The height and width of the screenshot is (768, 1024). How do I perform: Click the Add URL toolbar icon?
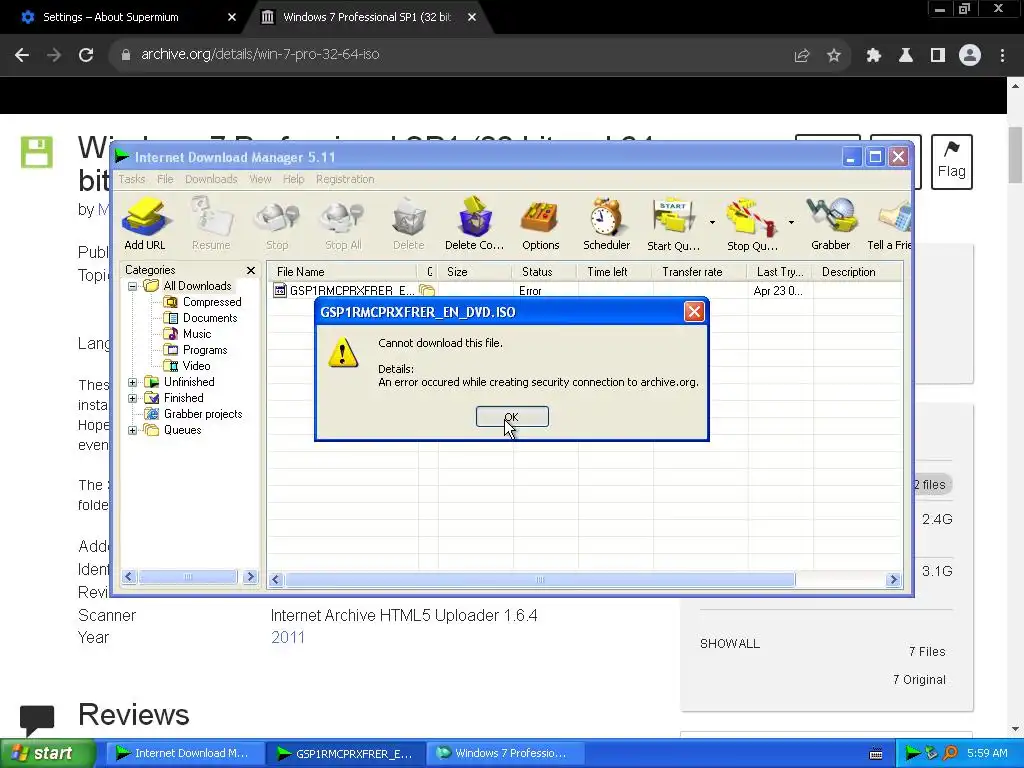[x=145, y=224]
